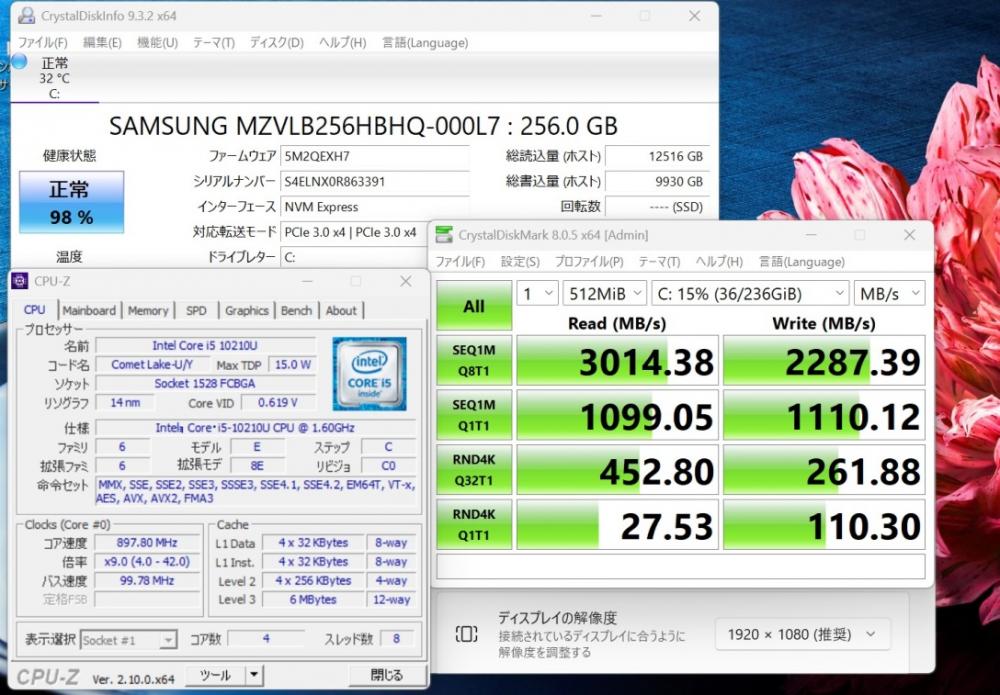Open 編集(E) menu in CrystalDiskInfo
1000x695 pixels.
102,43
